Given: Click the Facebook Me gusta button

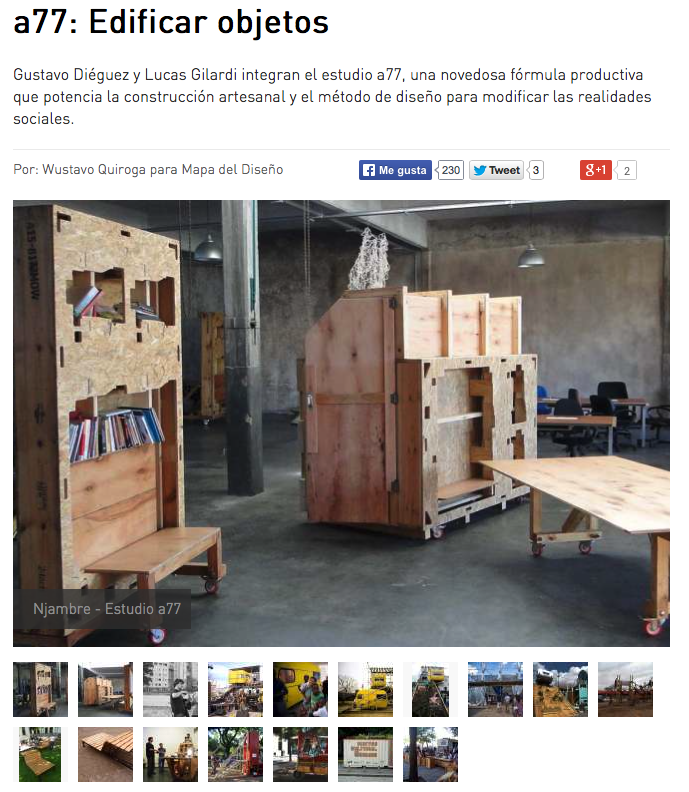Looking at the screenshot, I should 395,170.
